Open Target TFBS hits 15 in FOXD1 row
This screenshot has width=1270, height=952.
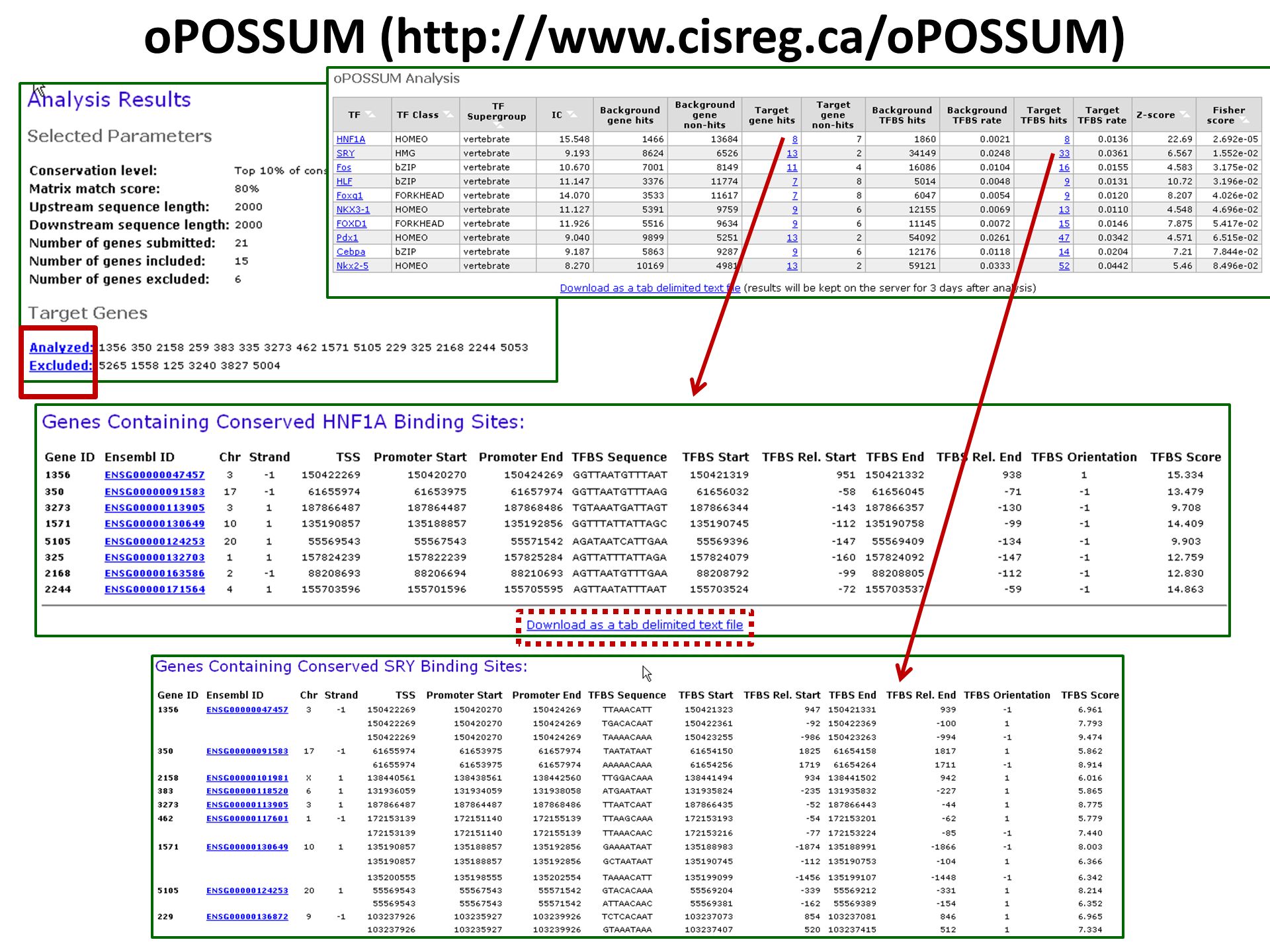[1064, 223]
